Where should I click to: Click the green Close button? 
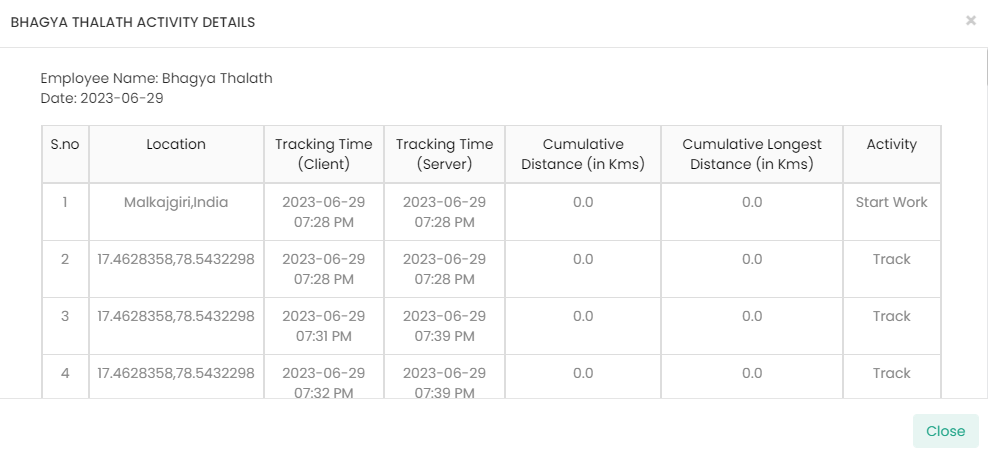pyautogui.click(x=945, y=431)
